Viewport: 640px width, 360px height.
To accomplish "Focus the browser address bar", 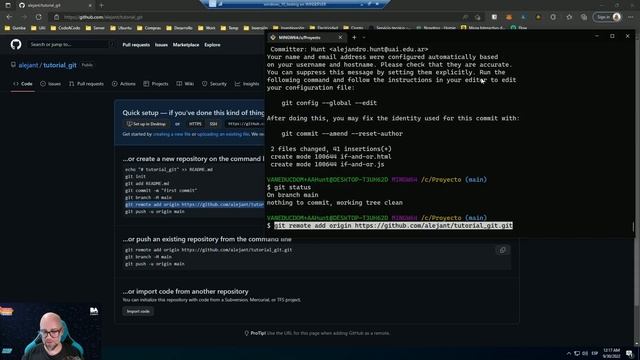I will tap(261, 17).
